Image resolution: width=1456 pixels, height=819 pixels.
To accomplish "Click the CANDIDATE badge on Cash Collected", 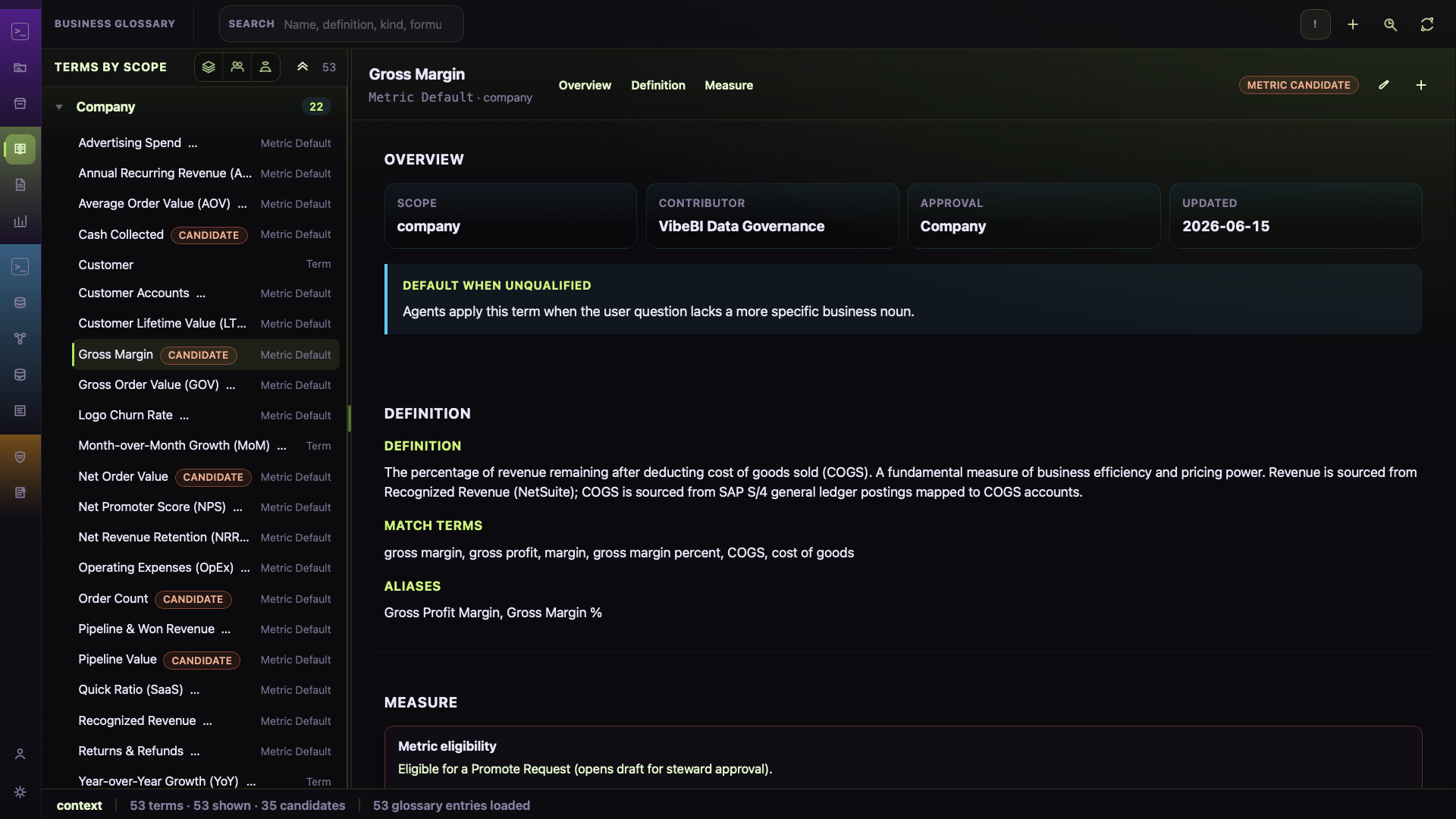I will tap(209, 235).
